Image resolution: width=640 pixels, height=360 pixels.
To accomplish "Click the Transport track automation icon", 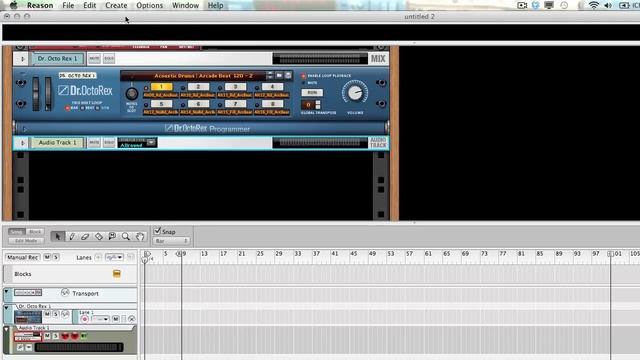I will [65, 293].
